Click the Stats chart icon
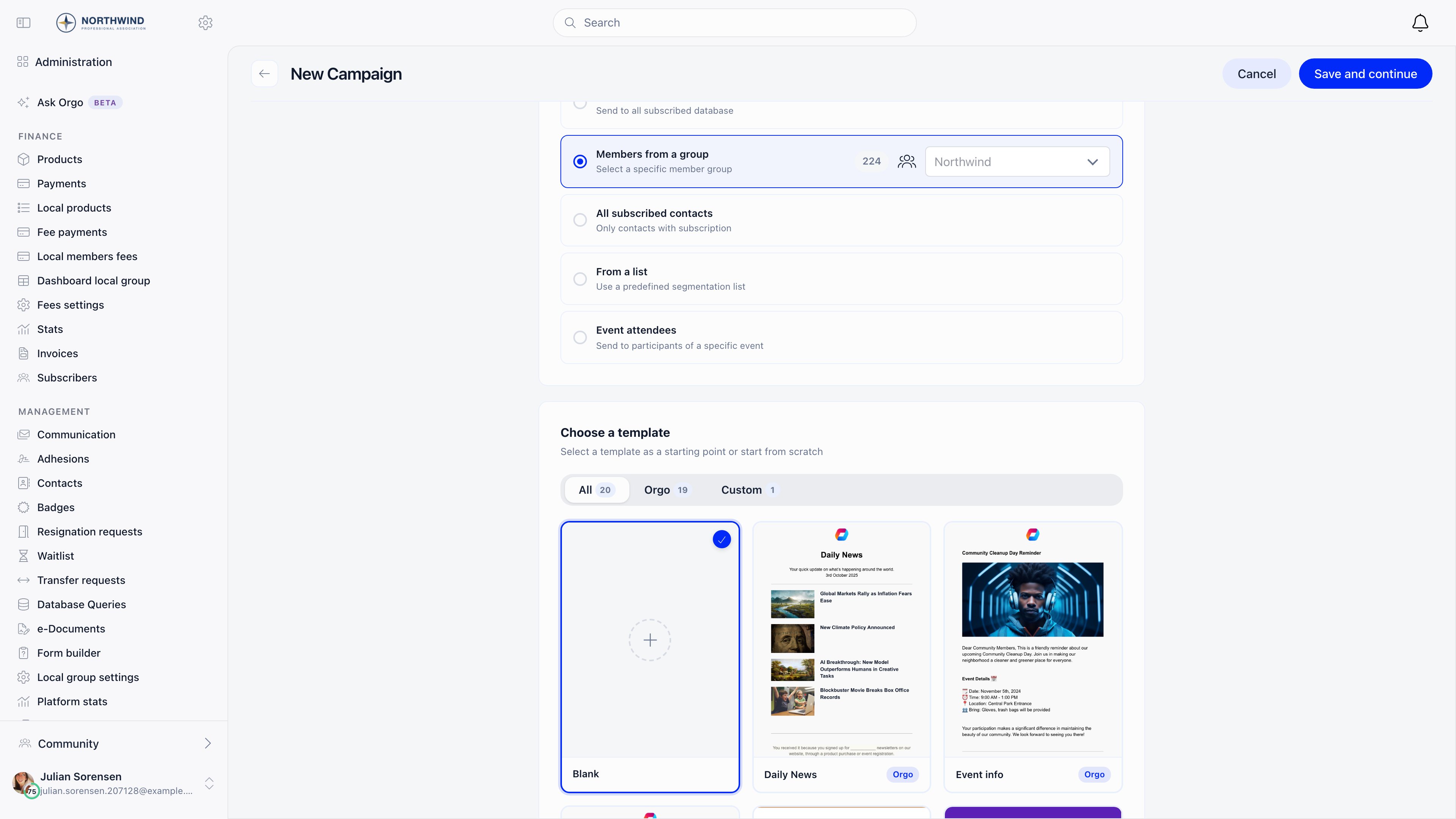 point(23,329)
